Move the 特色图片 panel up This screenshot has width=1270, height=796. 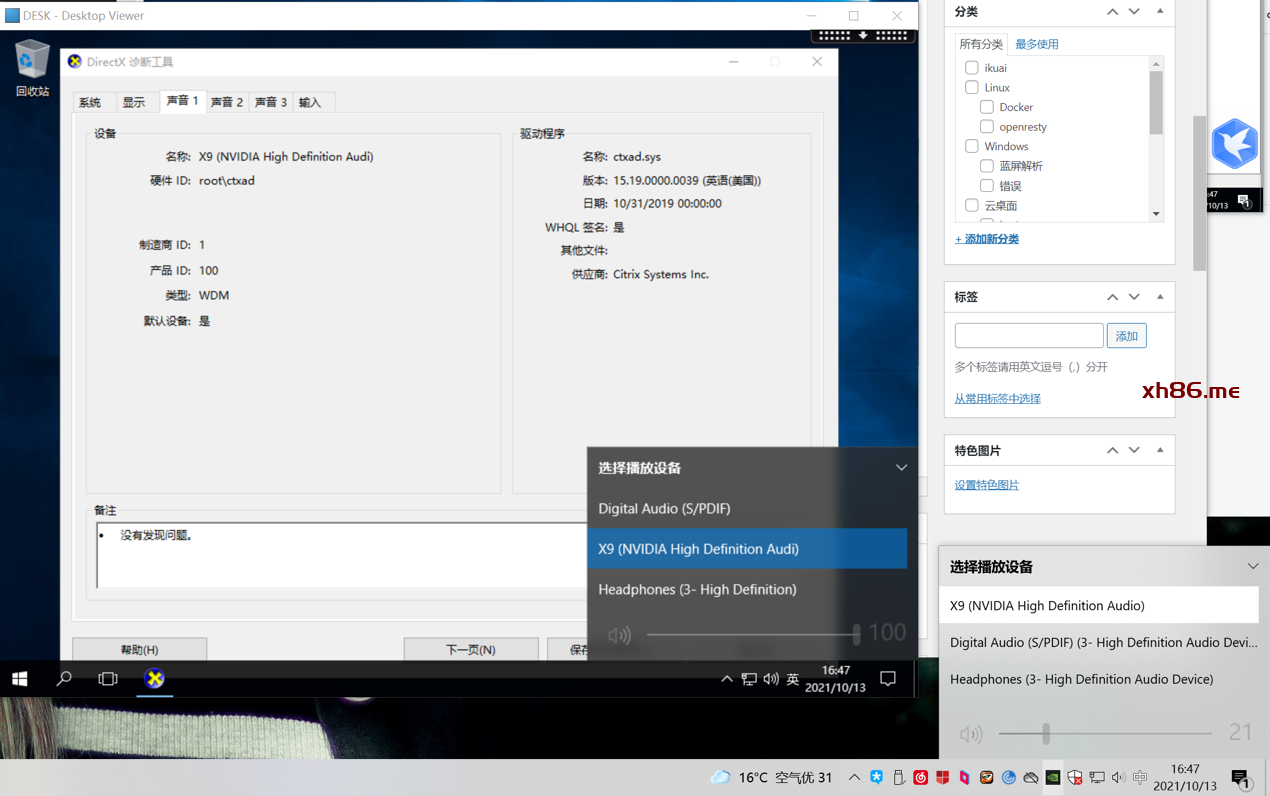pyautogui.click(x=1112, y=450)
